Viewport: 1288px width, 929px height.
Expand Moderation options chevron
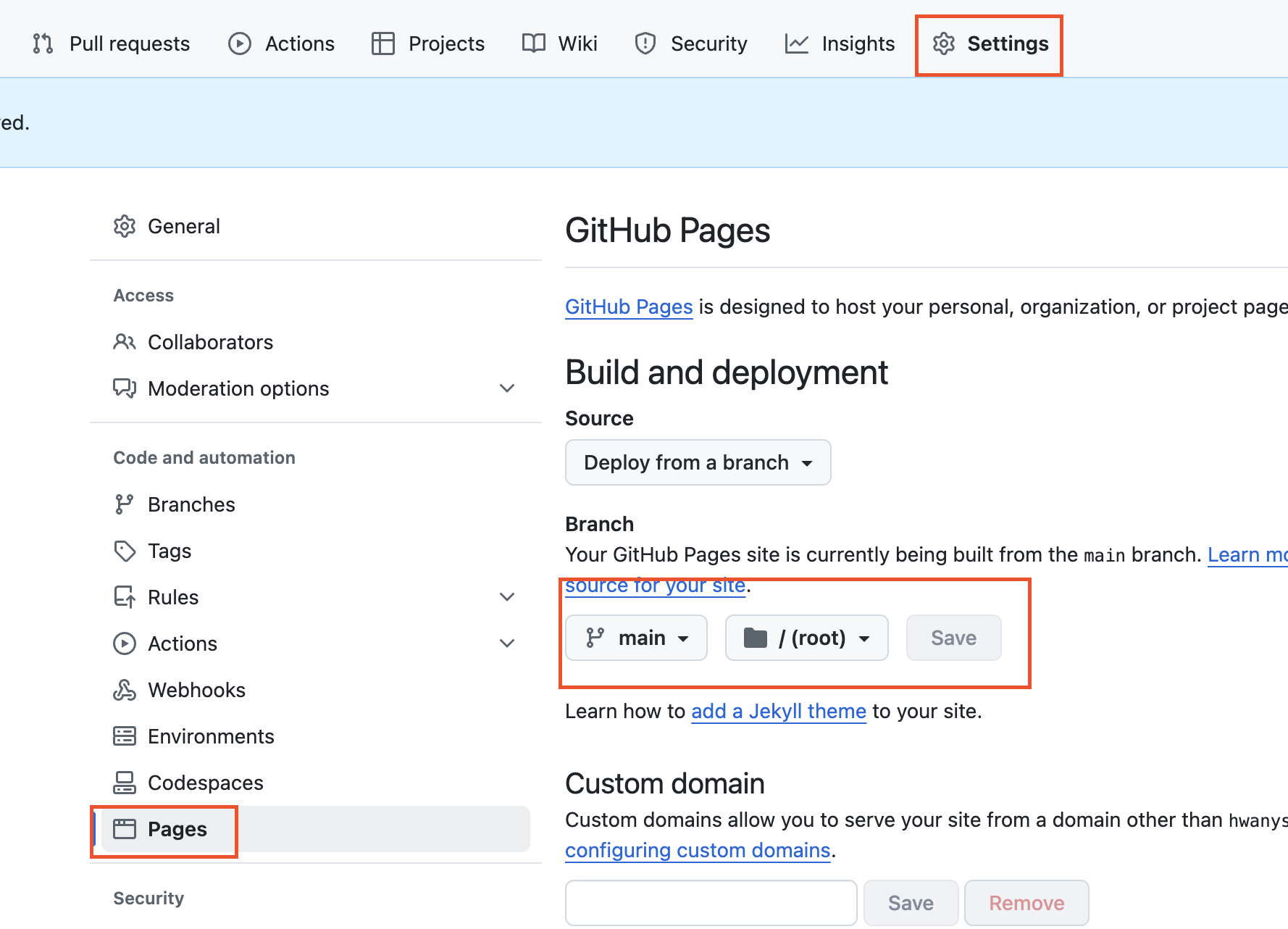pos(507,388)
